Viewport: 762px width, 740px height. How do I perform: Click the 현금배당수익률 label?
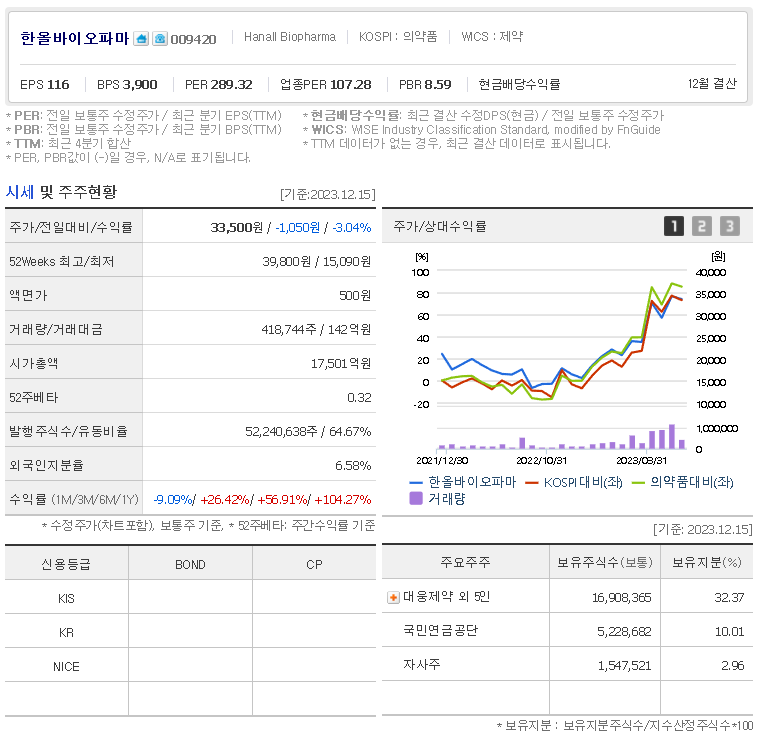[x=519, y=85]
